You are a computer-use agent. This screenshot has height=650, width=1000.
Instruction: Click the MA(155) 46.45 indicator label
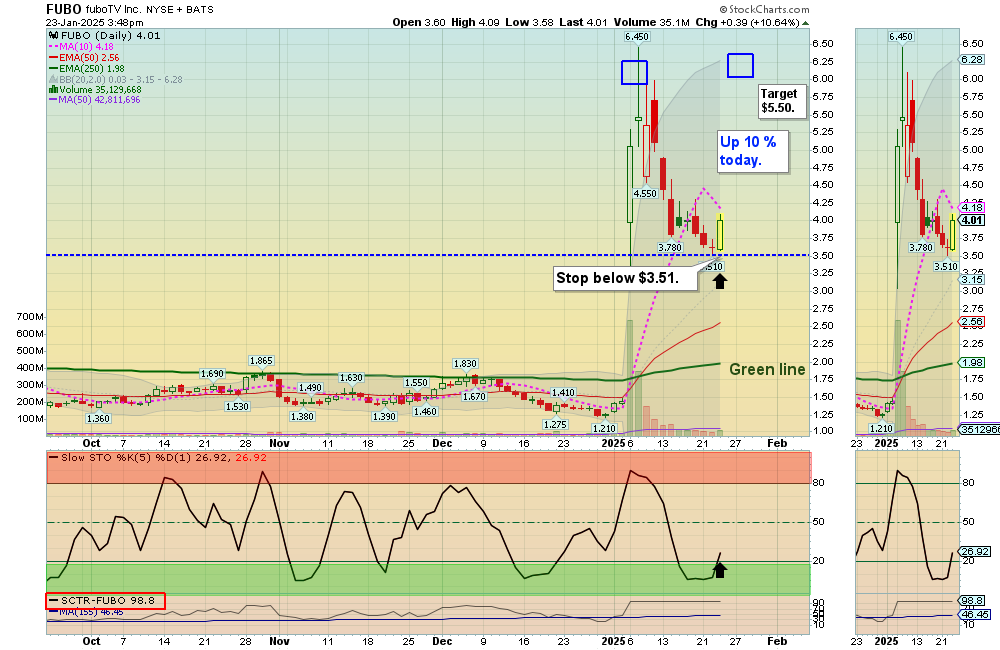click(x=86, y=612)
